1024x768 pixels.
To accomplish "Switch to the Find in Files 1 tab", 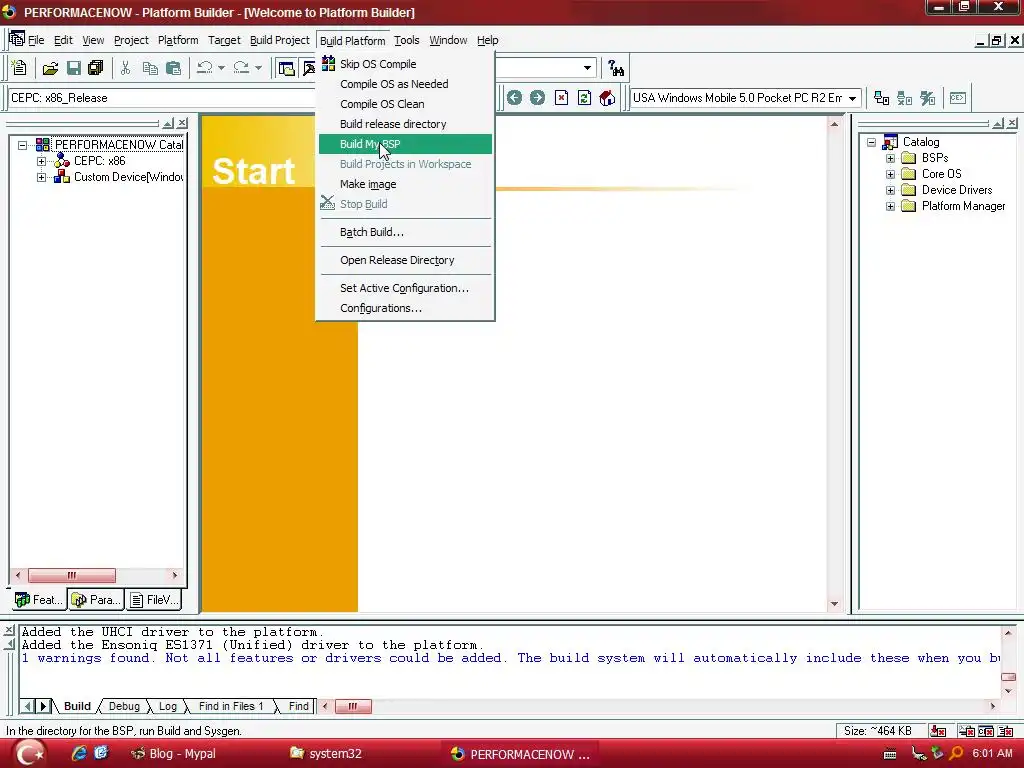I will tap(231, 706).
